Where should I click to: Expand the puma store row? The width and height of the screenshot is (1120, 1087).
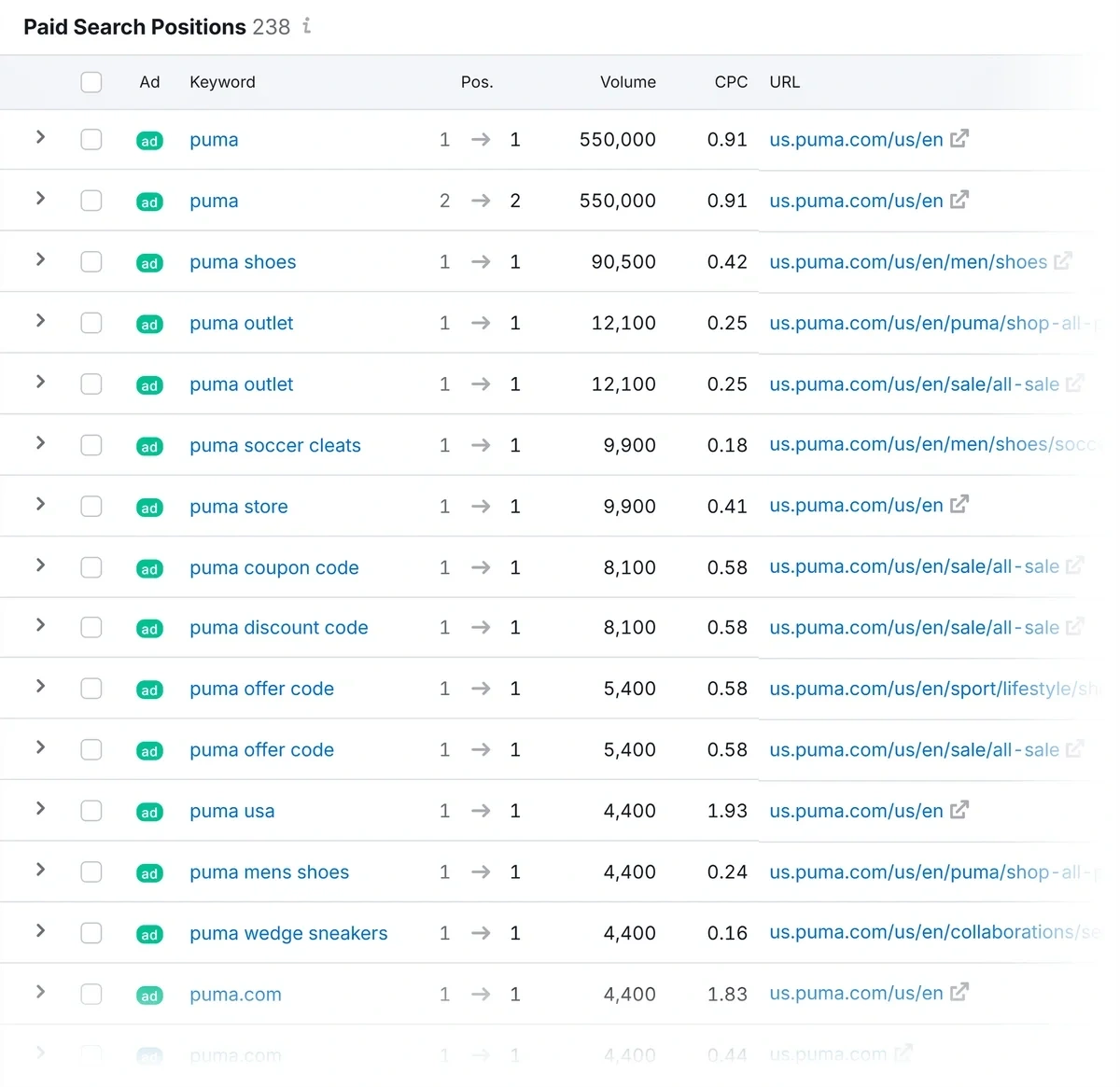[40, 504]
